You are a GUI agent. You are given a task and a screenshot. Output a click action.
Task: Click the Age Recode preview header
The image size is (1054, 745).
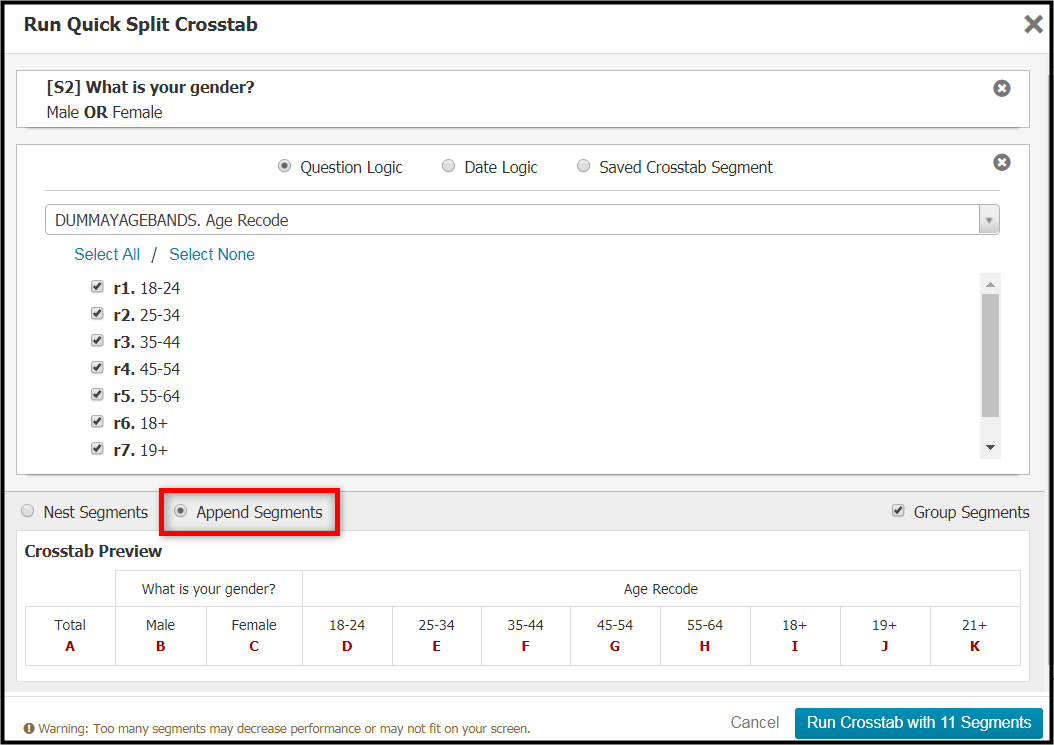point(661,589)
